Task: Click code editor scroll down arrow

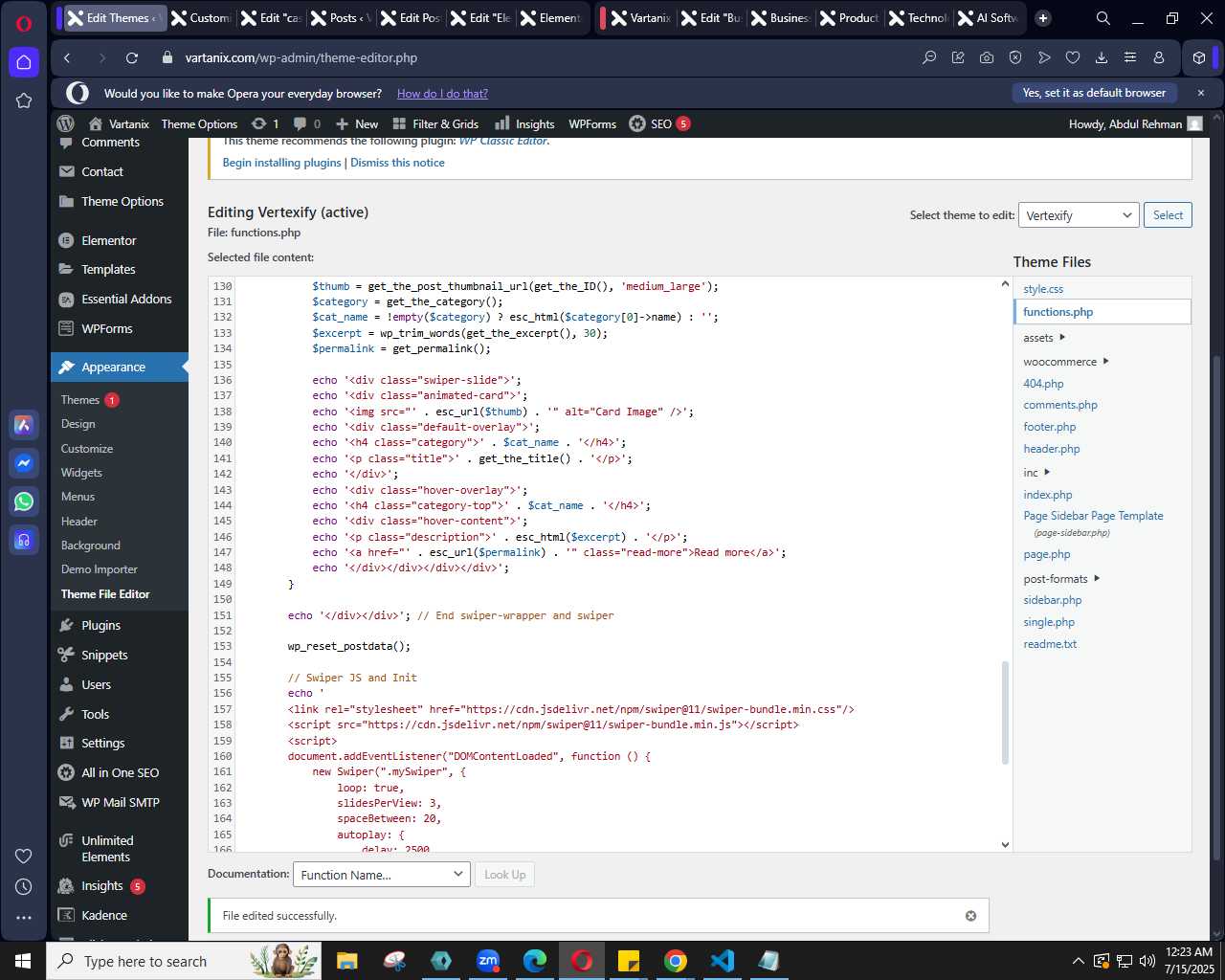Action: pyautogui.click(x=1005, y=844)
